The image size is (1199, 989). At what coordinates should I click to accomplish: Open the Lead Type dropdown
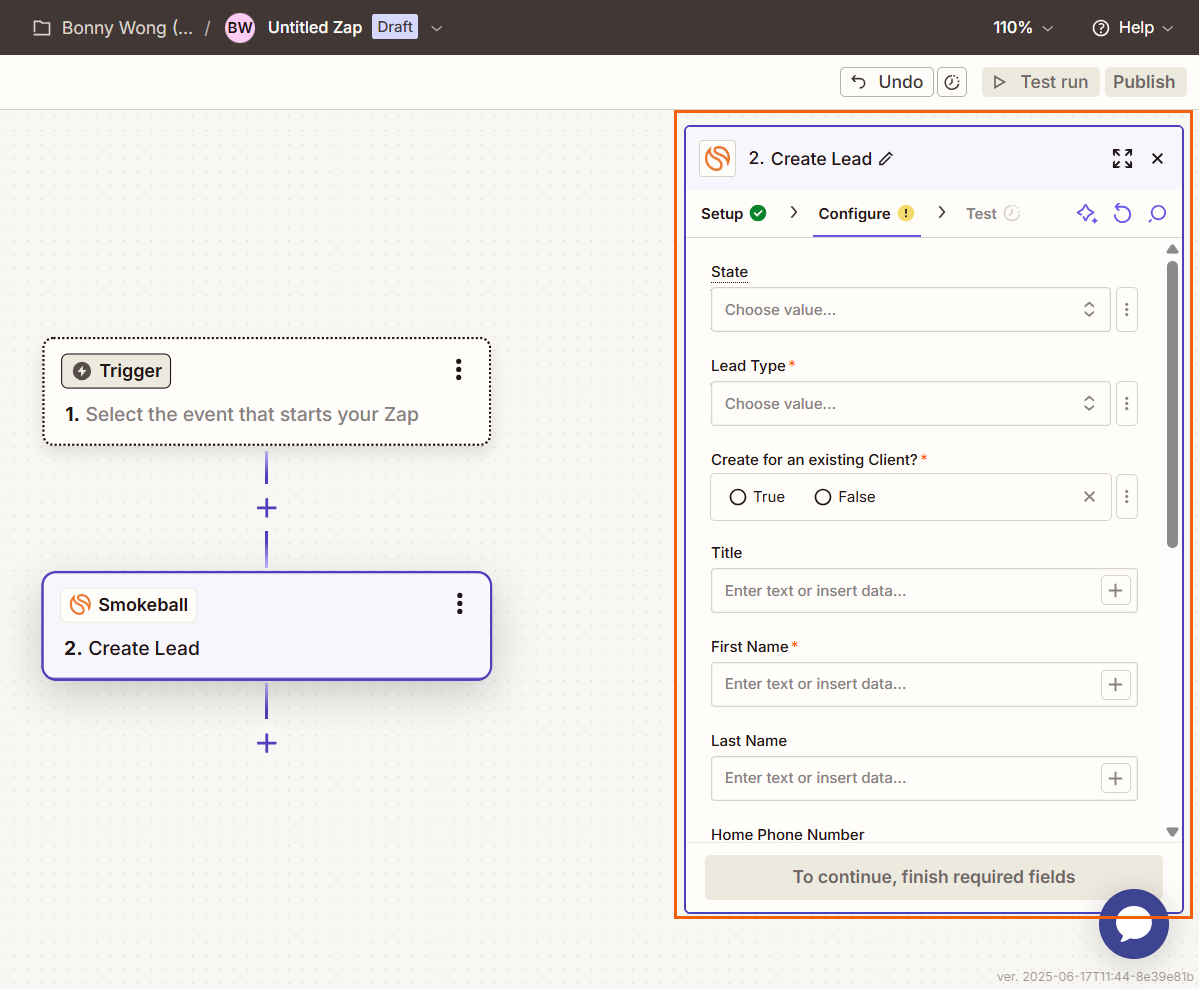tap(910, 403)
